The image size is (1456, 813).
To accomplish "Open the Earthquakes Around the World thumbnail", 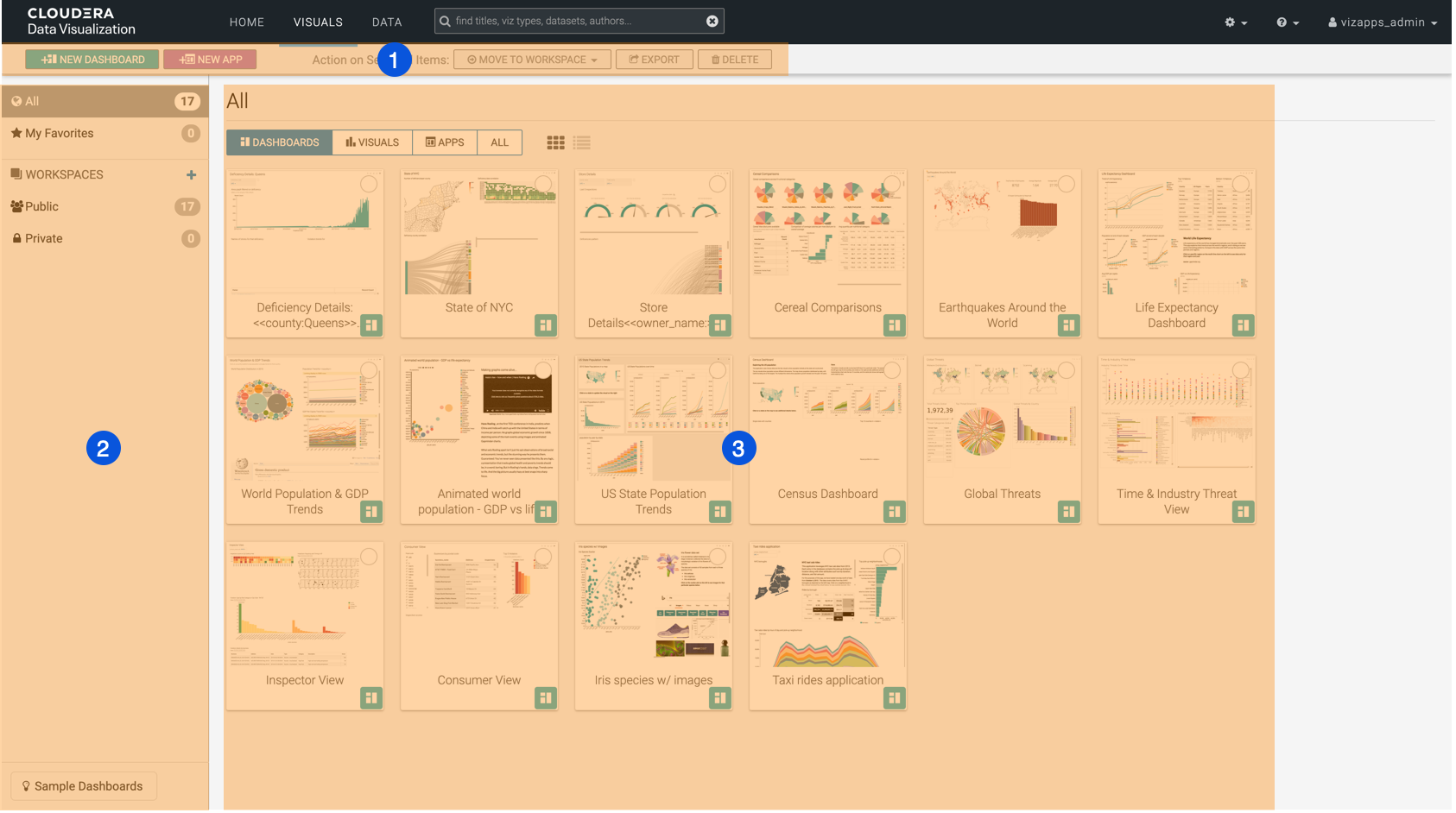I will [1002, 233].
